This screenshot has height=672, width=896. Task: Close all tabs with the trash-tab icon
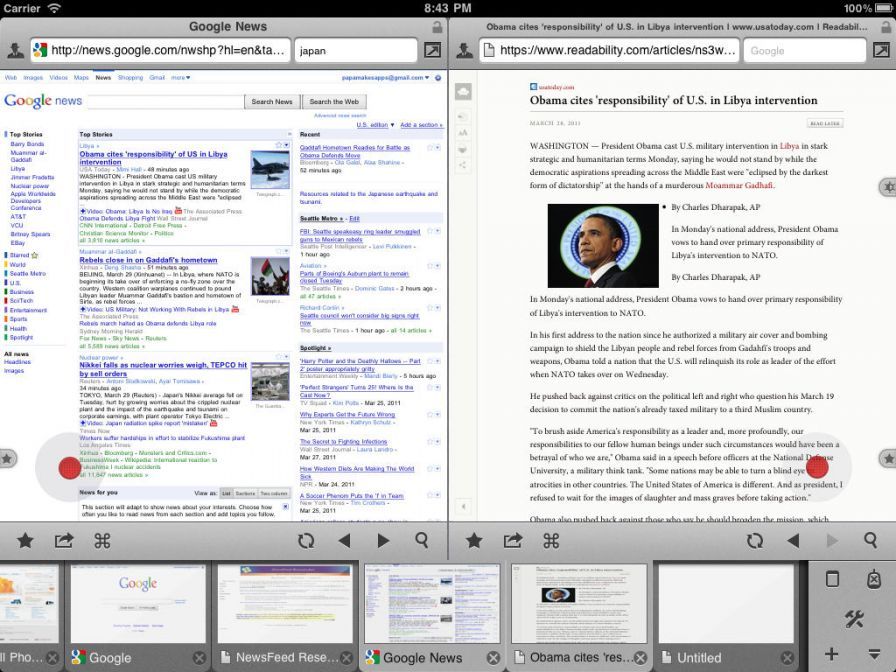[875, 578]
